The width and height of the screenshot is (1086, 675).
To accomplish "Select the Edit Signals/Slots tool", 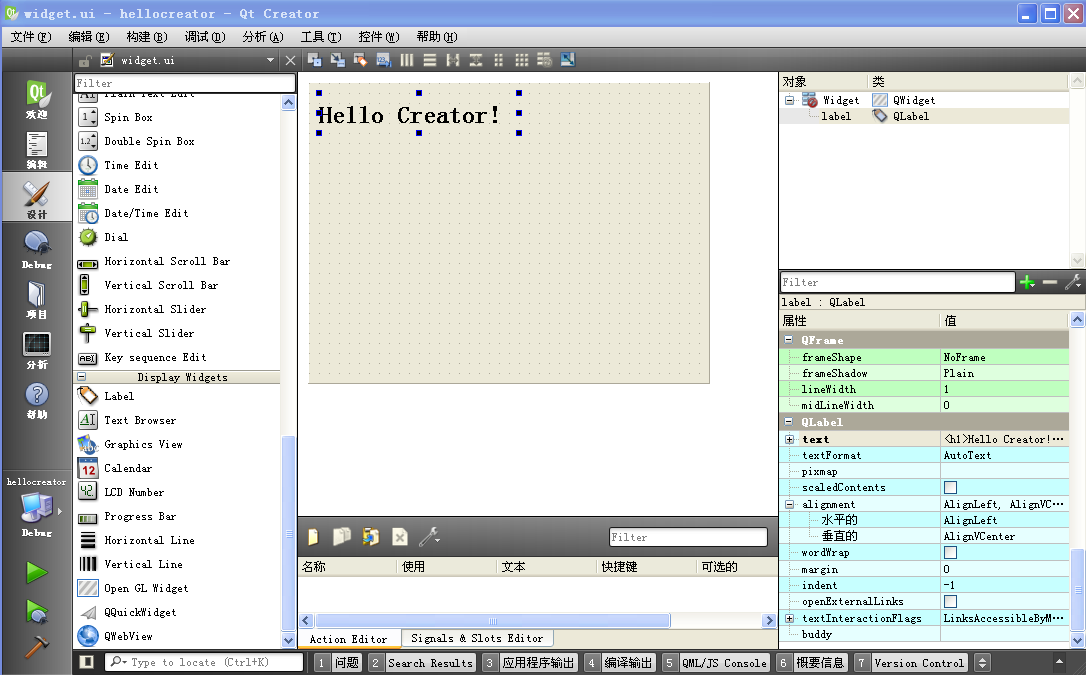I will point(337,60).
